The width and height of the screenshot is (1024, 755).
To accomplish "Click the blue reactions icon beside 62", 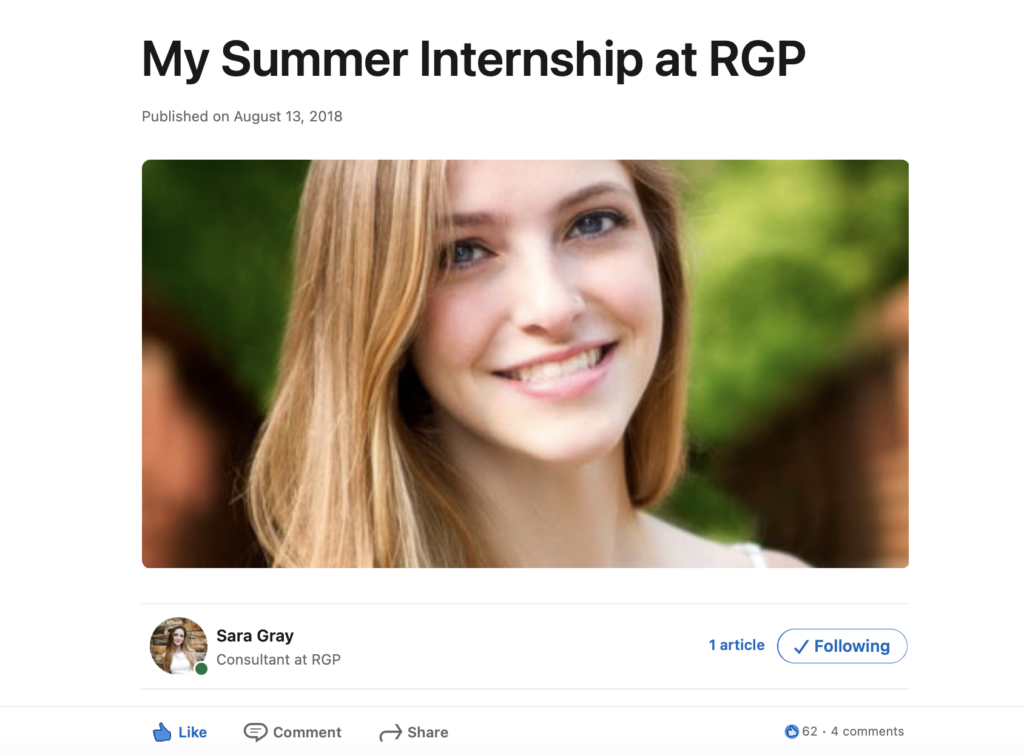I will click(x=792, y=732).
